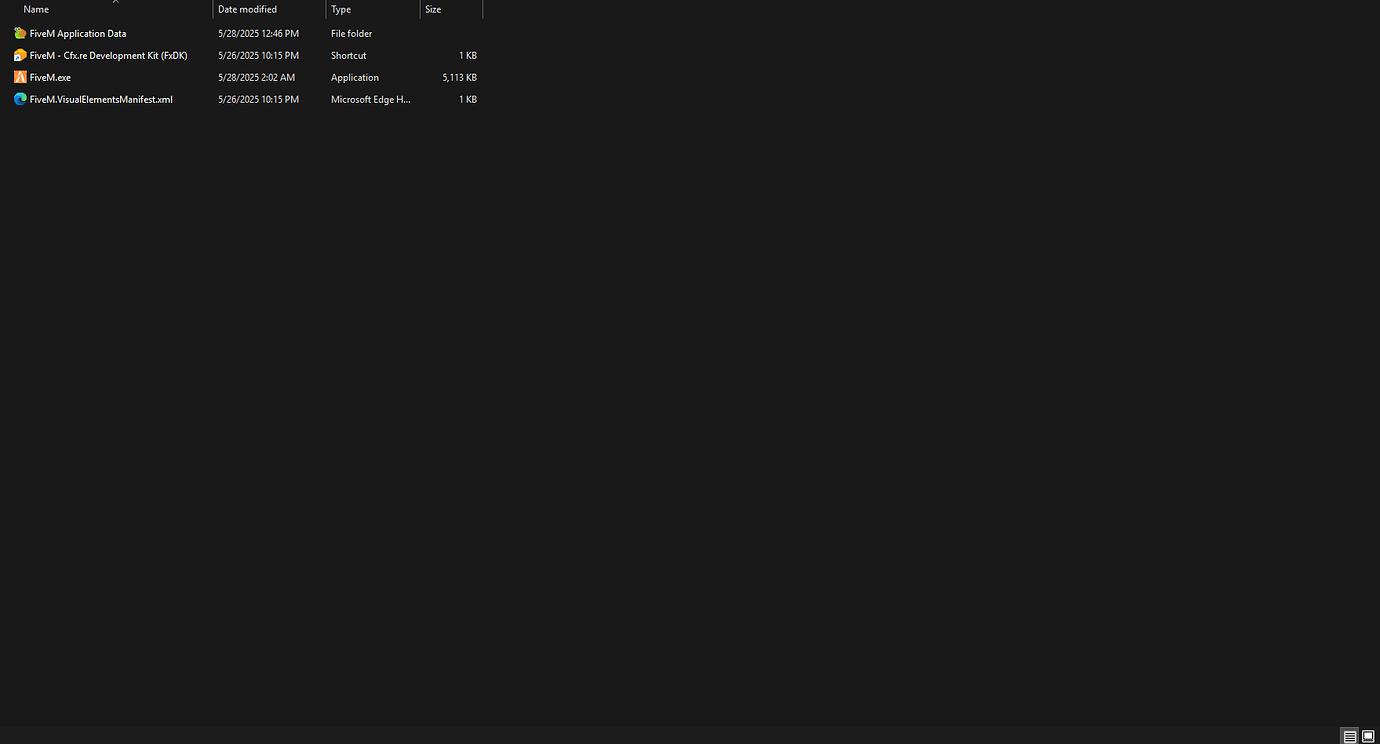Image resolution: width=1380 pixels, height=744 pixels.
Task: Click date 5/28/2025 2:02 AM
Action: 256,78
